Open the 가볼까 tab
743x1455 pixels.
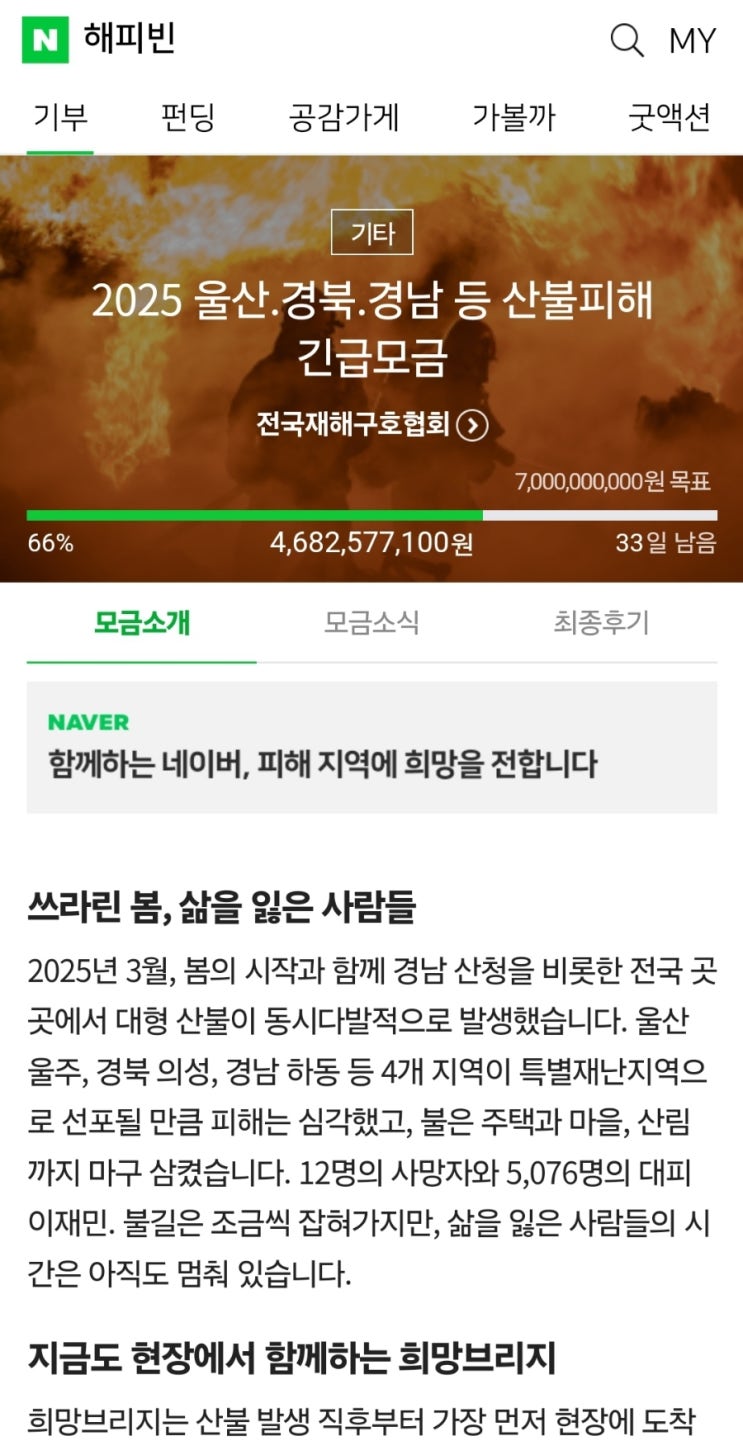pos(514,118)
